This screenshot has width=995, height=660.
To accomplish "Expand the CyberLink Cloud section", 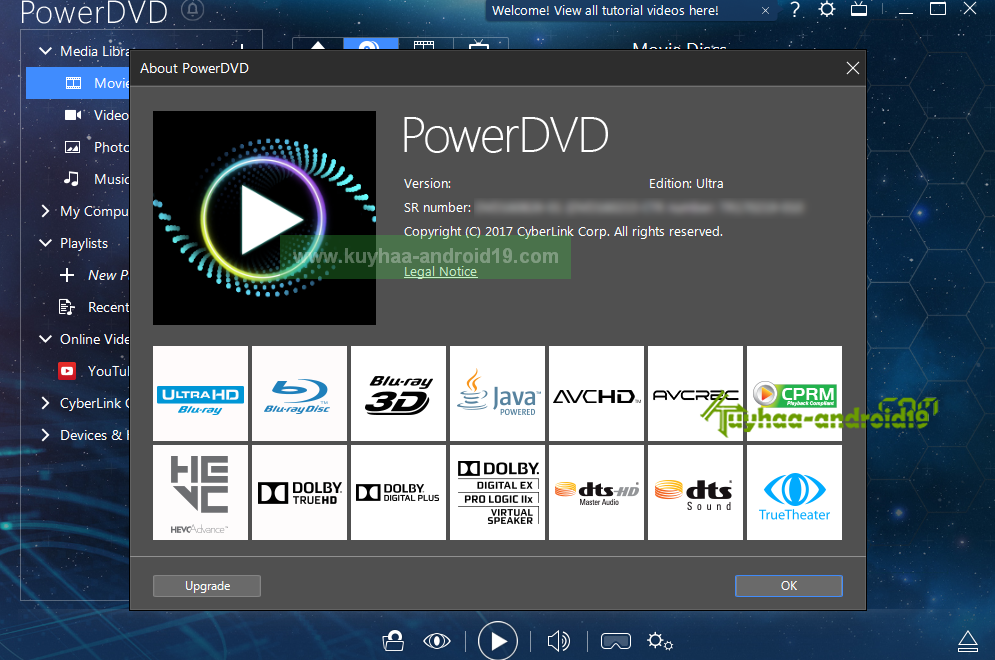I will pos(45,403).
